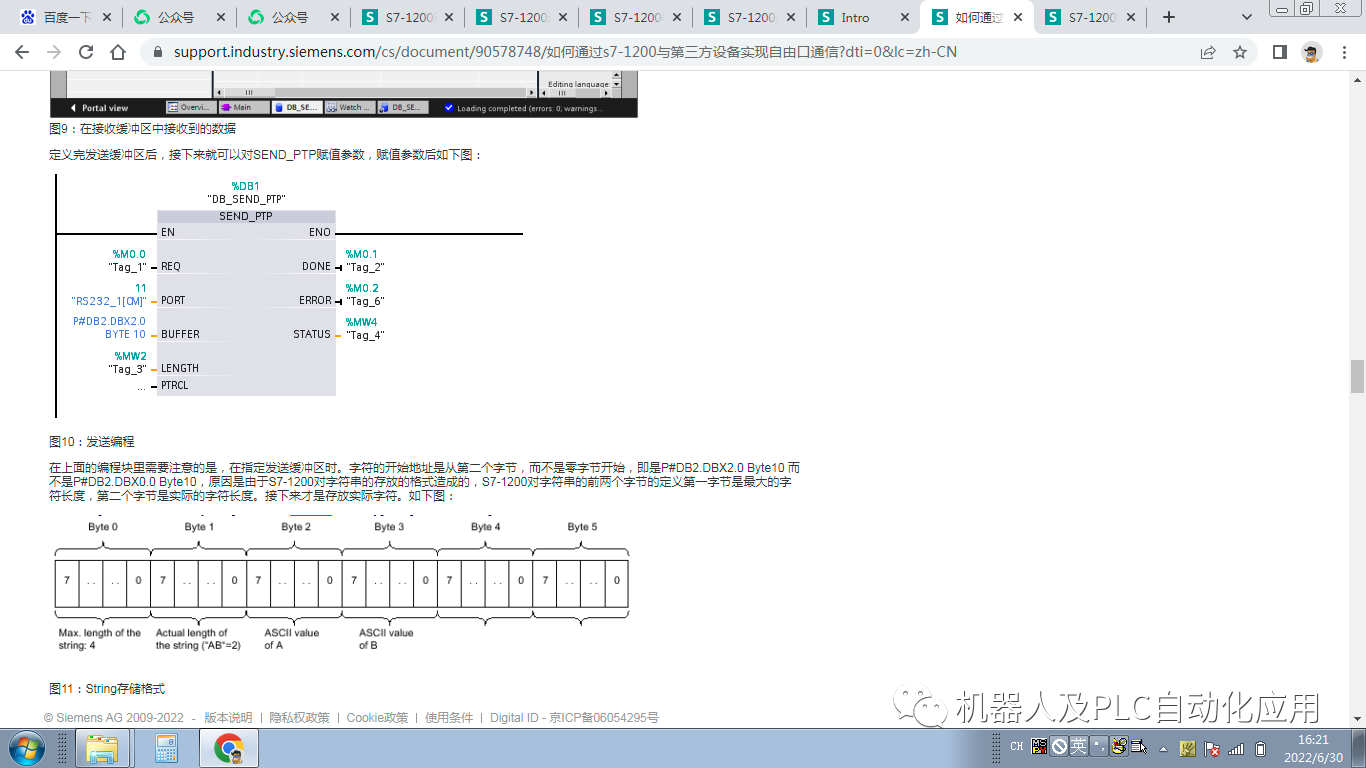This screenshot has height=768, width=1366.
Task: Select the active 如何通过 tab
Action: (976, 17)
